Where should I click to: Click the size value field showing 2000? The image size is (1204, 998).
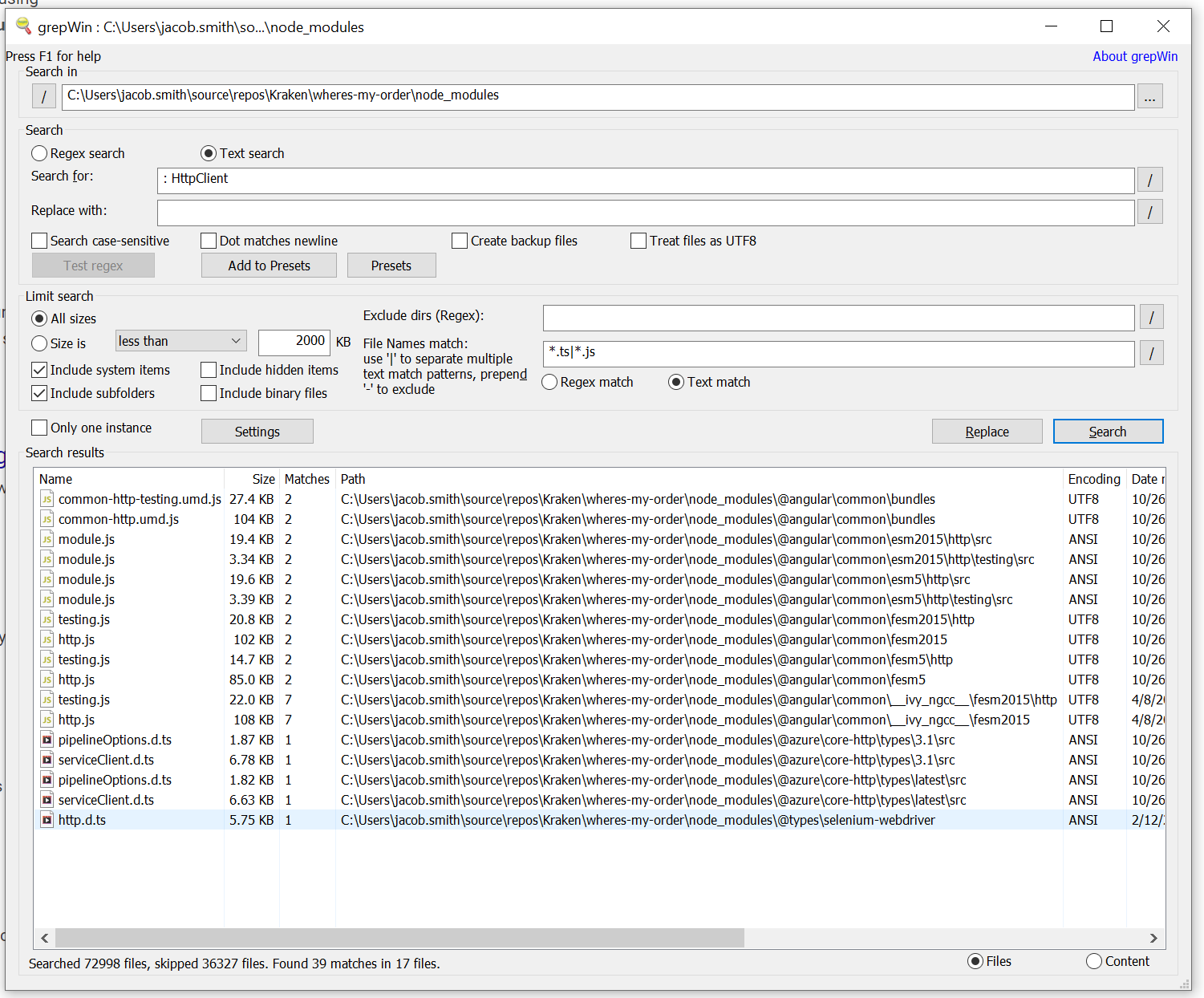[x=294, y=342]
